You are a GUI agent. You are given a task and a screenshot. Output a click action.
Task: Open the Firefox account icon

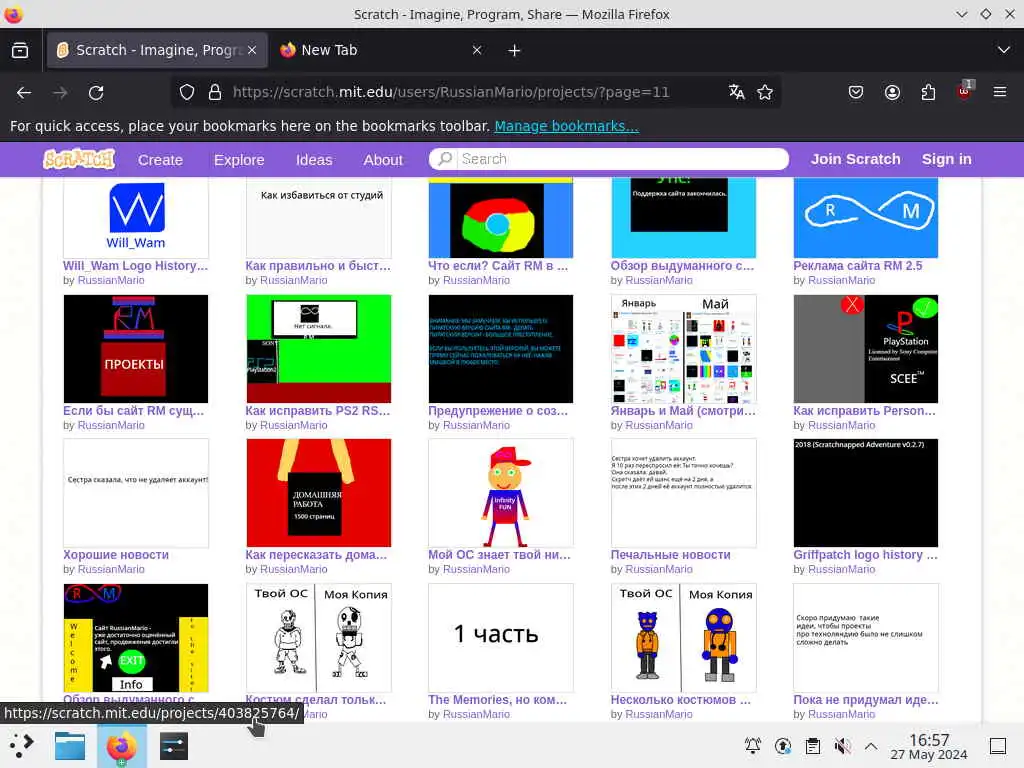click(892, 92)
